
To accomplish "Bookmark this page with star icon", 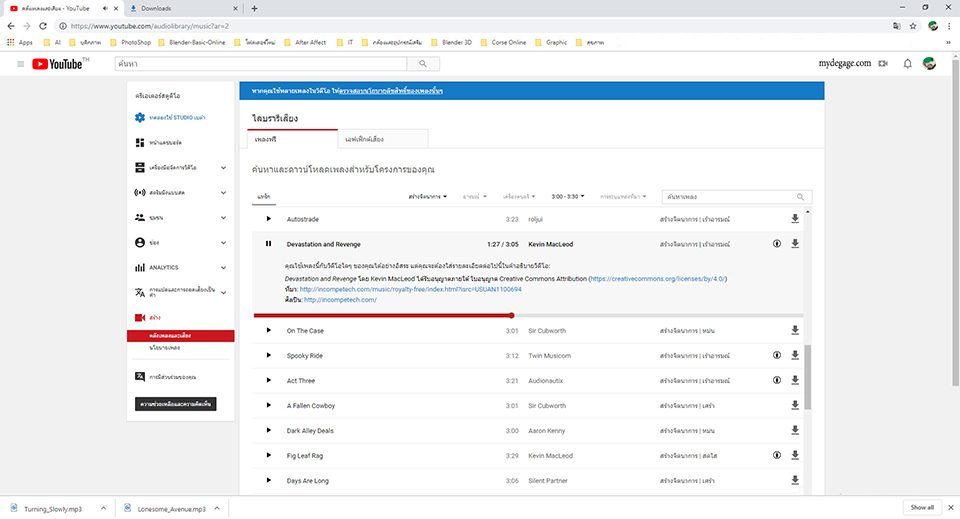I will pos(913,26).
